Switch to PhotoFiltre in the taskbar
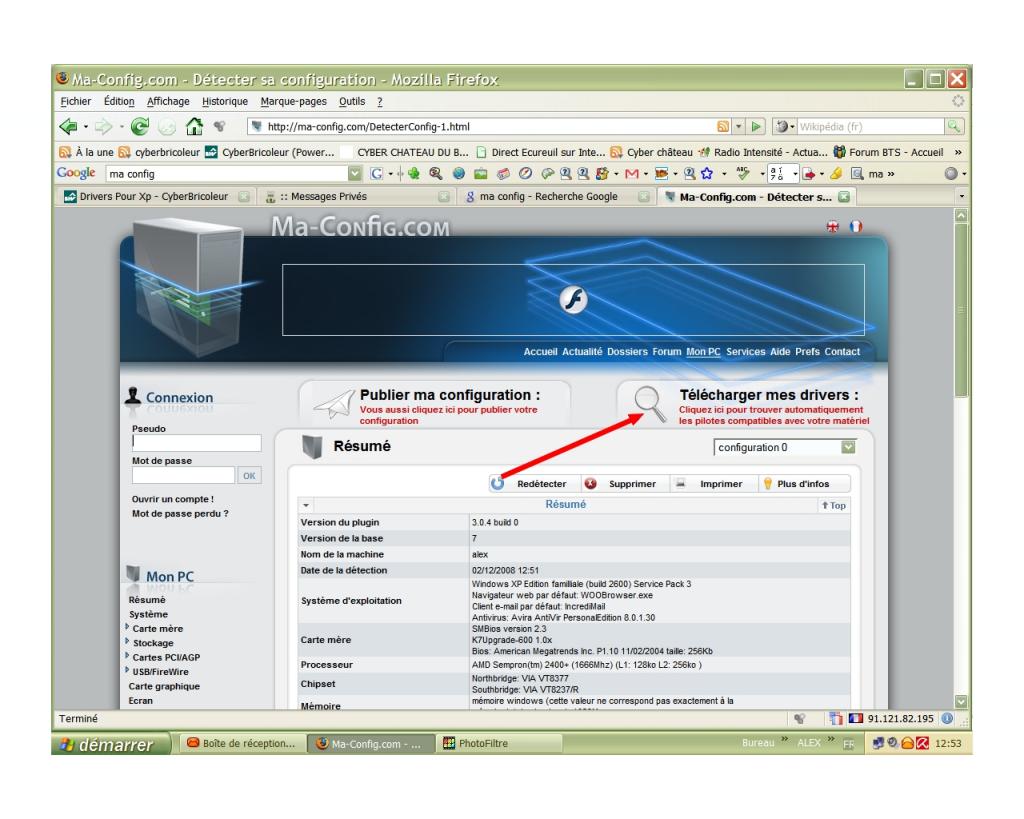This screenshot has width=1024, height=819. [x=500, y=743]
